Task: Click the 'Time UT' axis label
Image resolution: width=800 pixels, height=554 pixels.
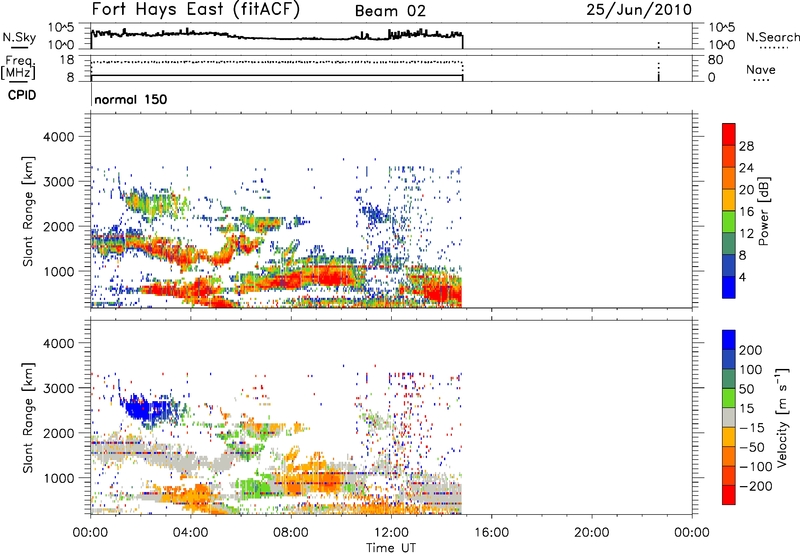Action: click(391, 548)
